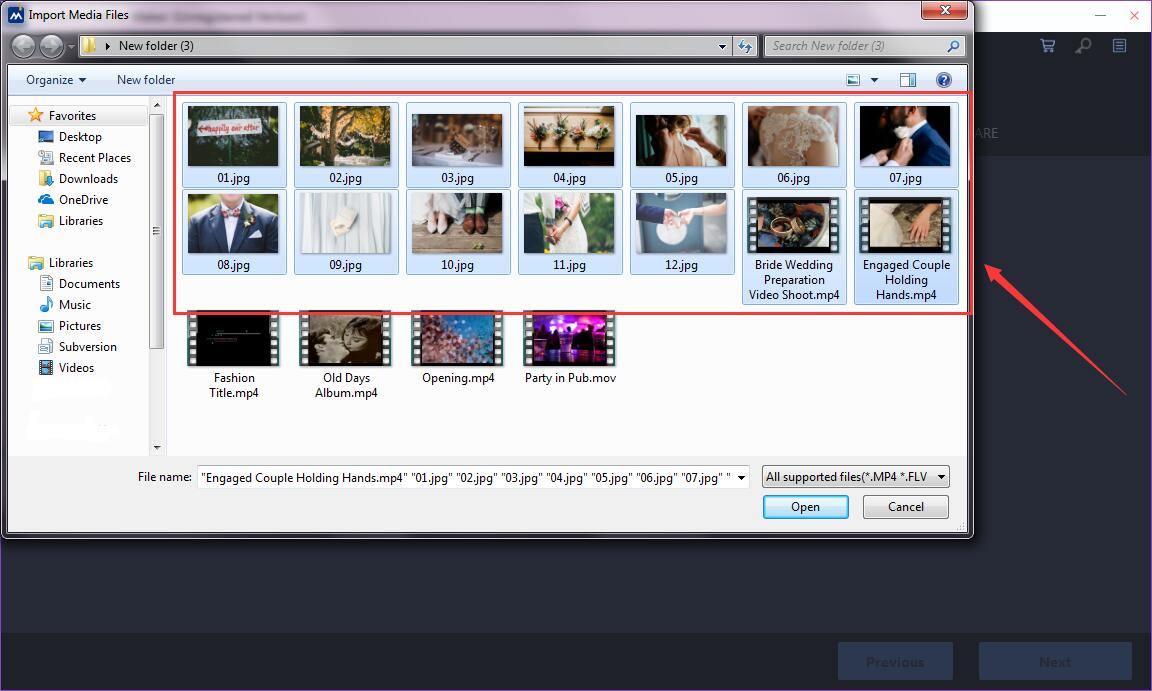
Task: Click the Next button in main window
Action: pos(1055,662)
